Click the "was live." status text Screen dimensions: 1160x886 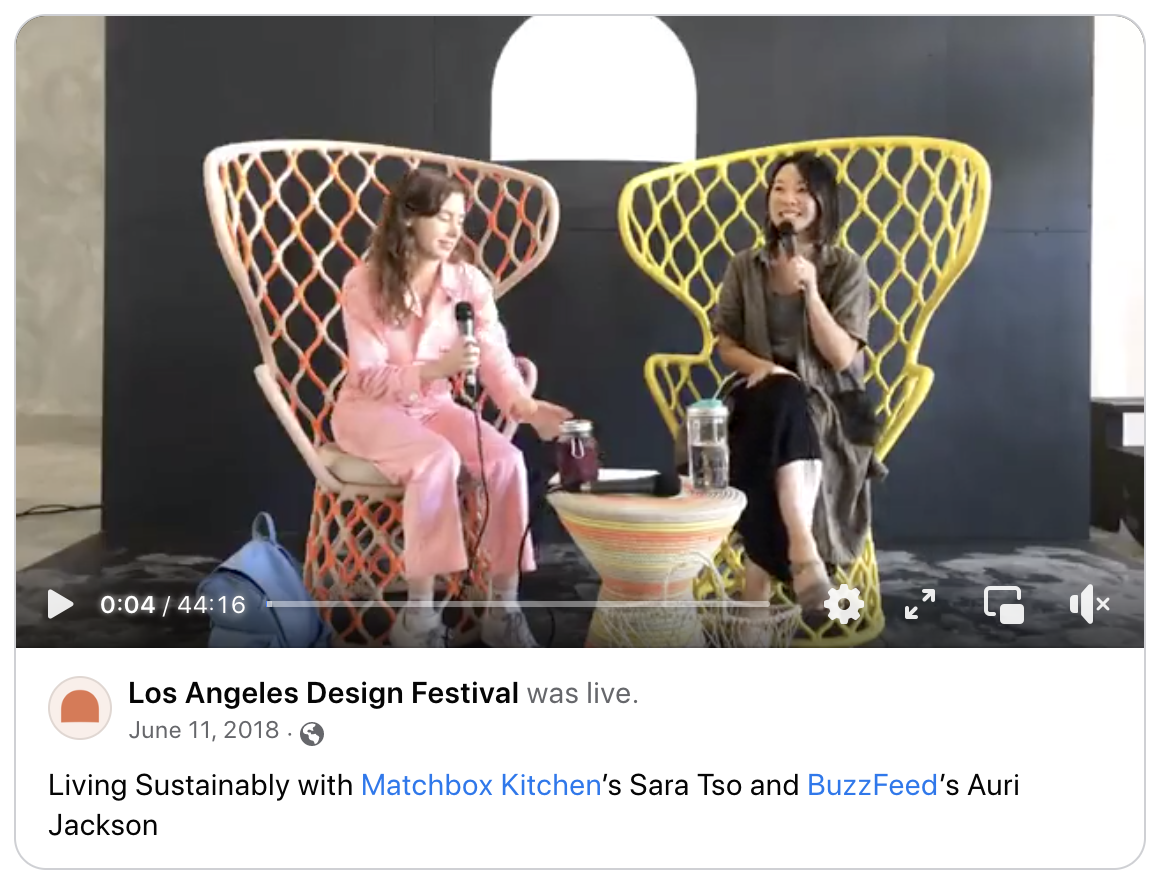coord(582,693)
